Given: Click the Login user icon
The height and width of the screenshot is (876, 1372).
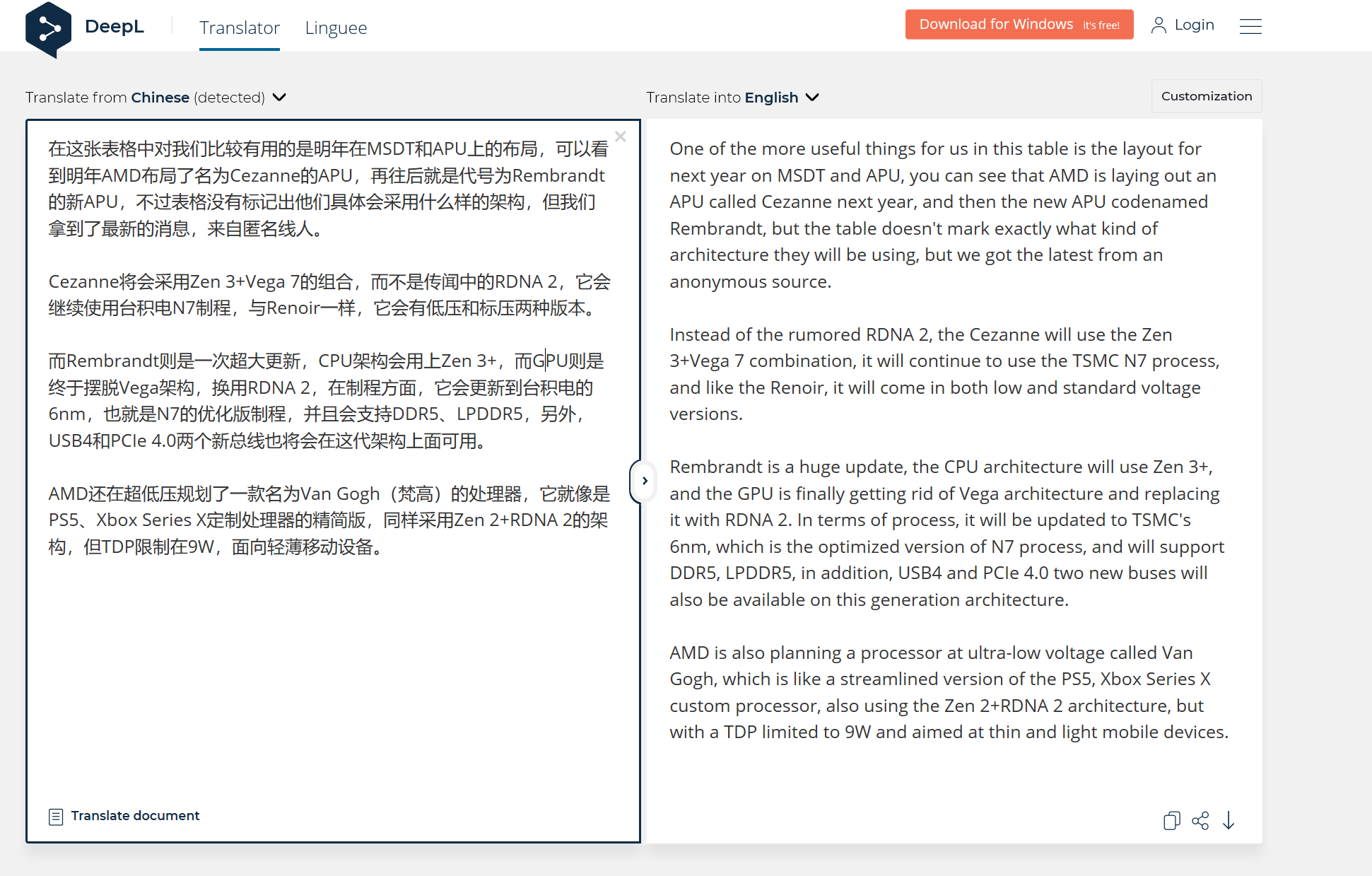Looking at the screenshot, I should 1159,25.
